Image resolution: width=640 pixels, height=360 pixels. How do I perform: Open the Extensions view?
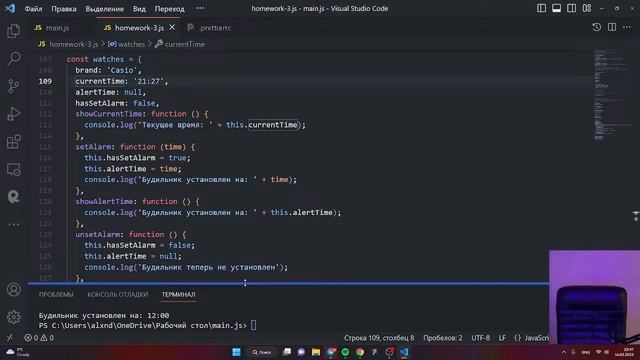coord(13,142)
